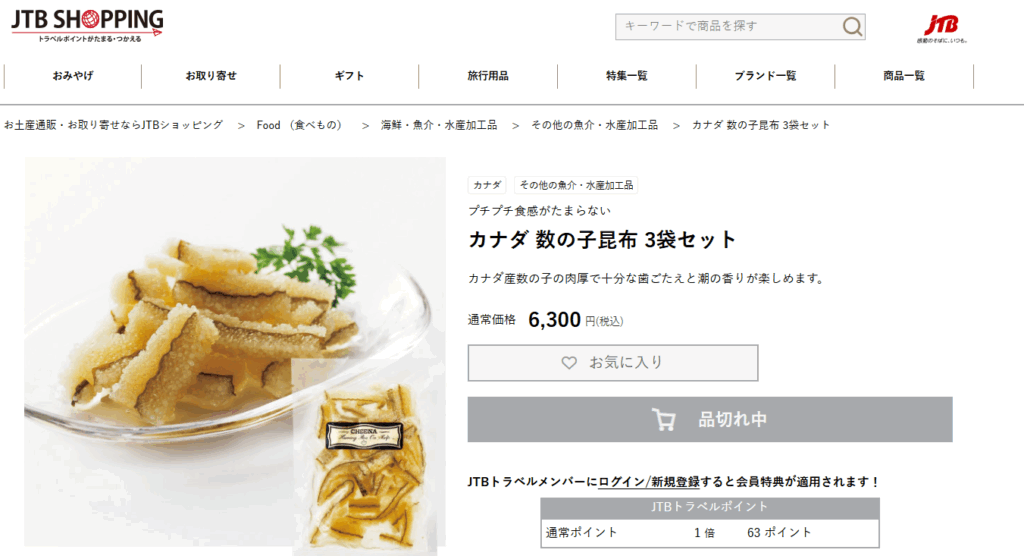
Task: Select the ギフト navigation item
Action: [349, 76]
